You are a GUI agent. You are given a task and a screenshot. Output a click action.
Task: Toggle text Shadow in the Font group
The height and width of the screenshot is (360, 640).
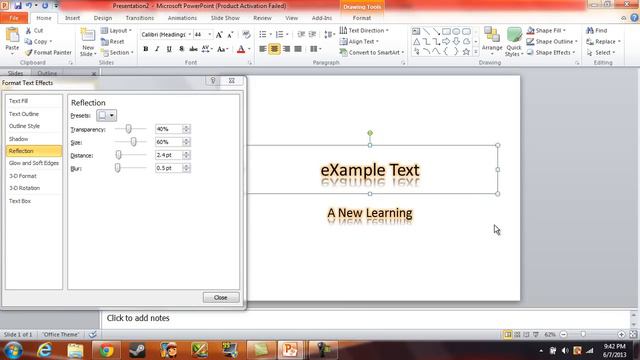181,49
